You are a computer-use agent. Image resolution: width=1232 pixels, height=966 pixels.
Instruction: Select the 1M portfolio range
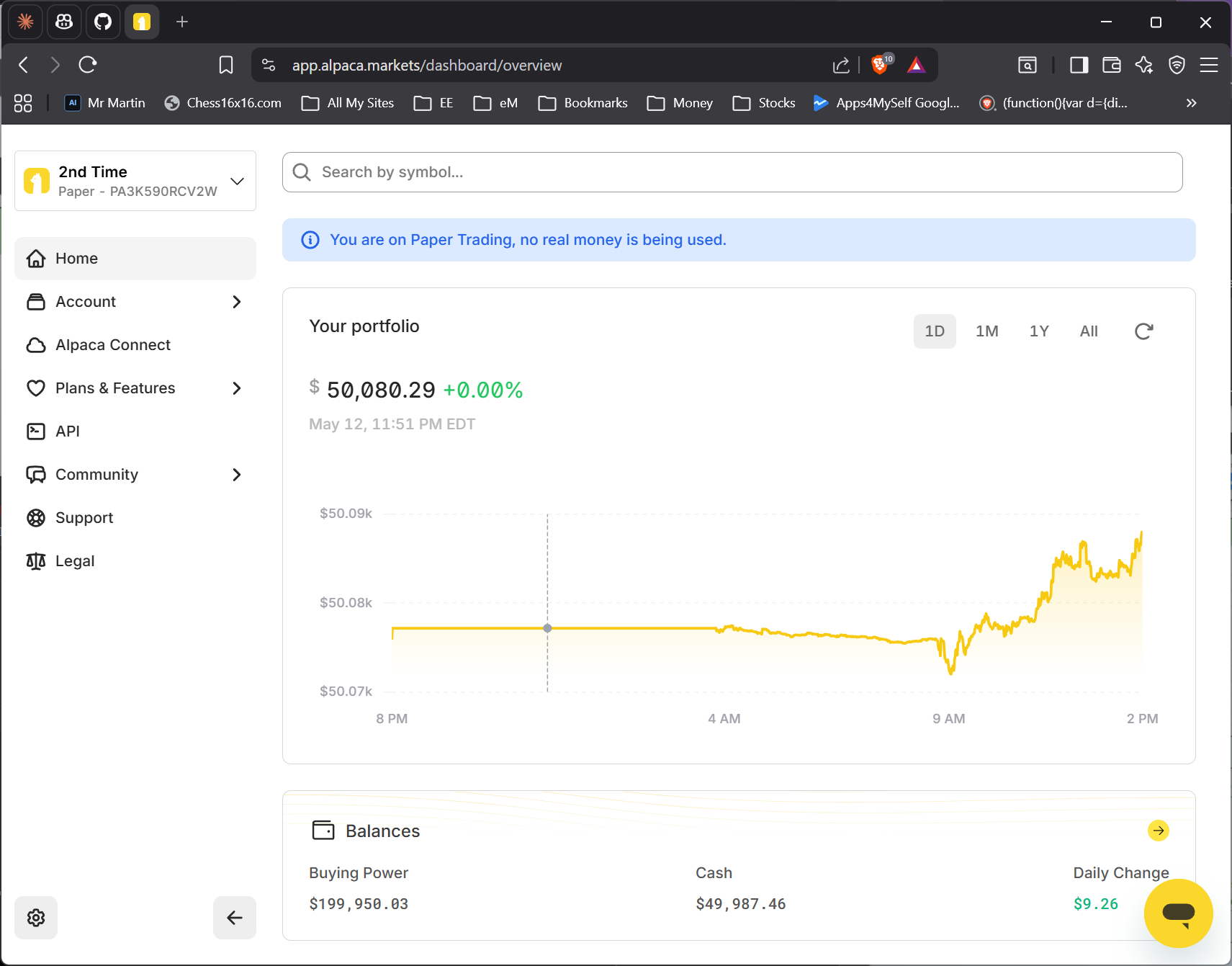987,331
